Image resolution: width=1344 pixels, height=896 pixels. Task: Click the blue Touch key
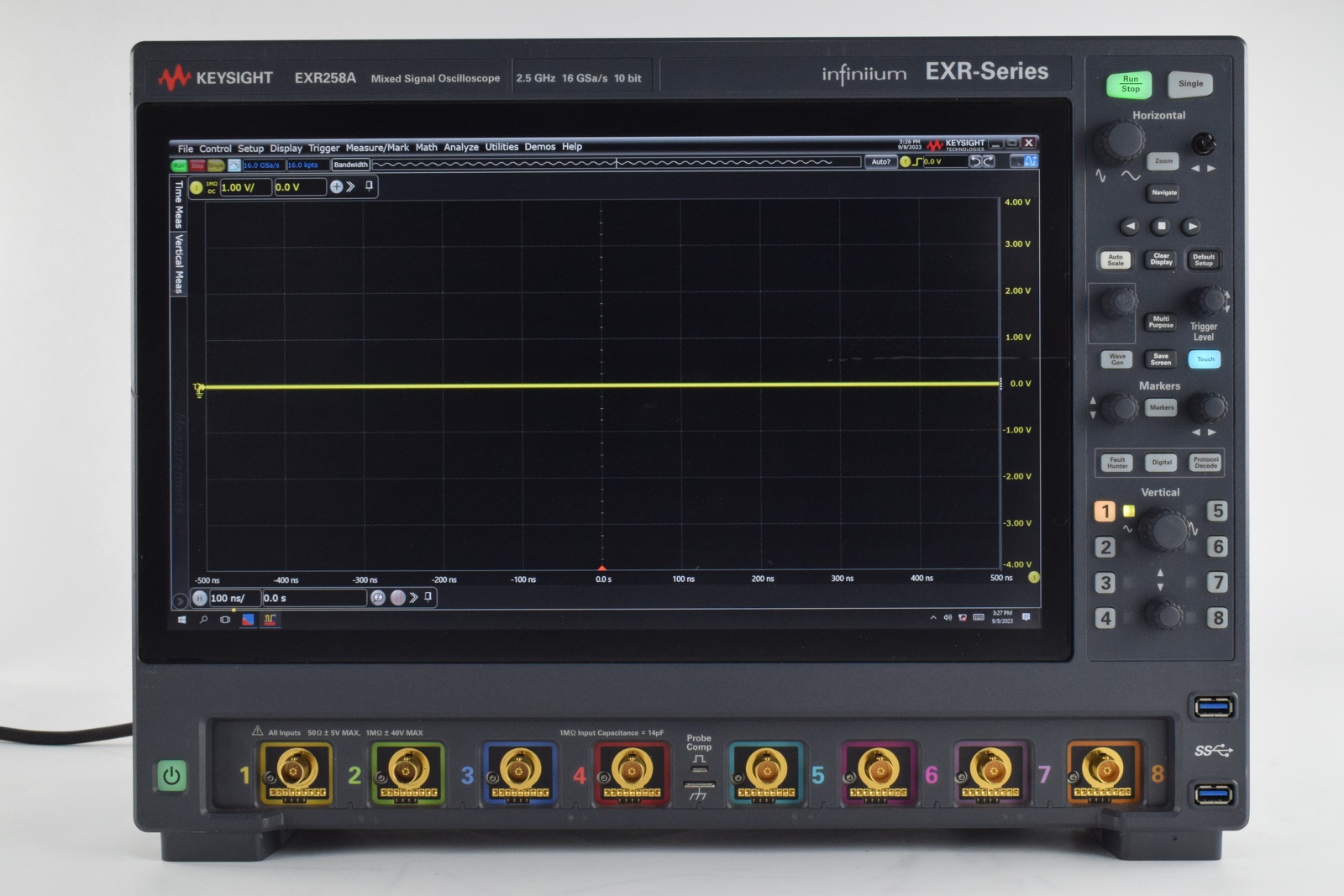pyautogui.click(x=1205, y=359)
